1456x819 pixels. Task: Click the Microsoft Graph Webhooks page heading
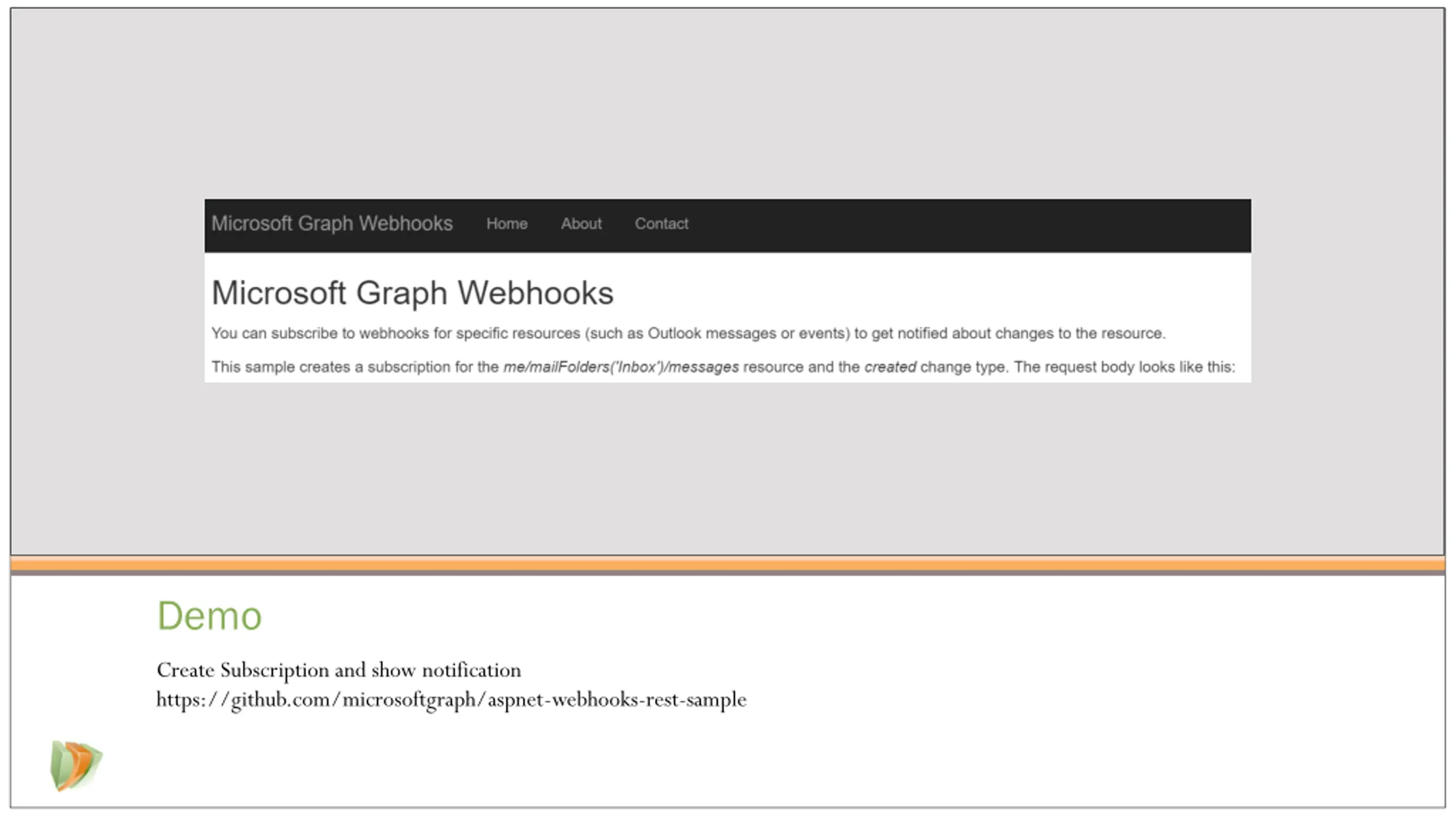(412, 293)
